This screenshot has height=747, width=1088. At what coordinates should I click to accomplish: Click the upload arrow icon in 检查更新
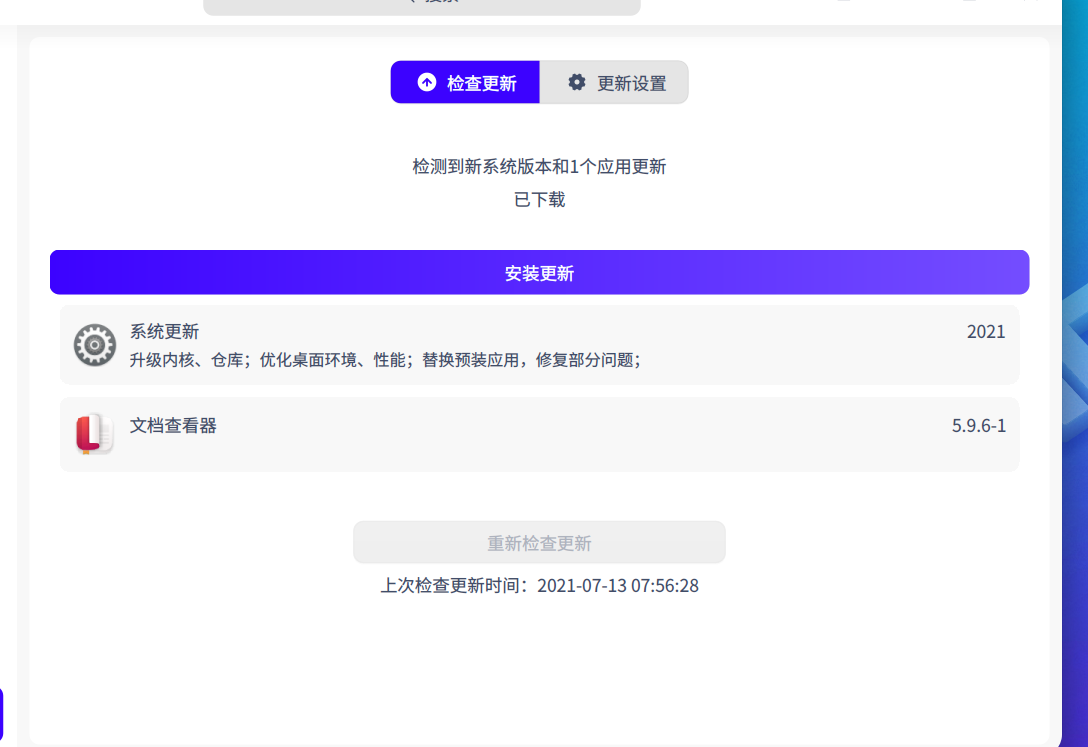427,83
